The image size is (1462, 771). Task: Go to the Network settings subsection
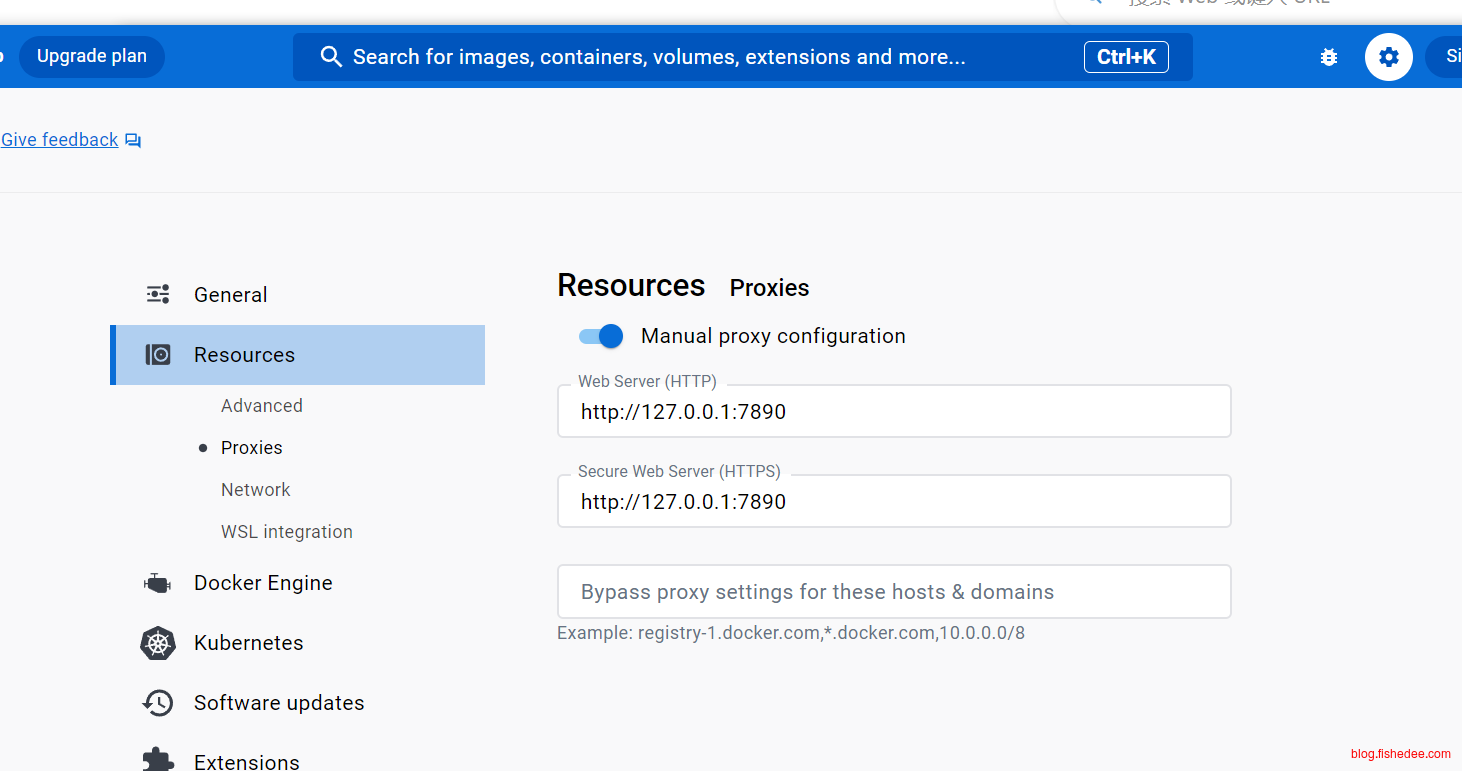click(x=255, y=490)
